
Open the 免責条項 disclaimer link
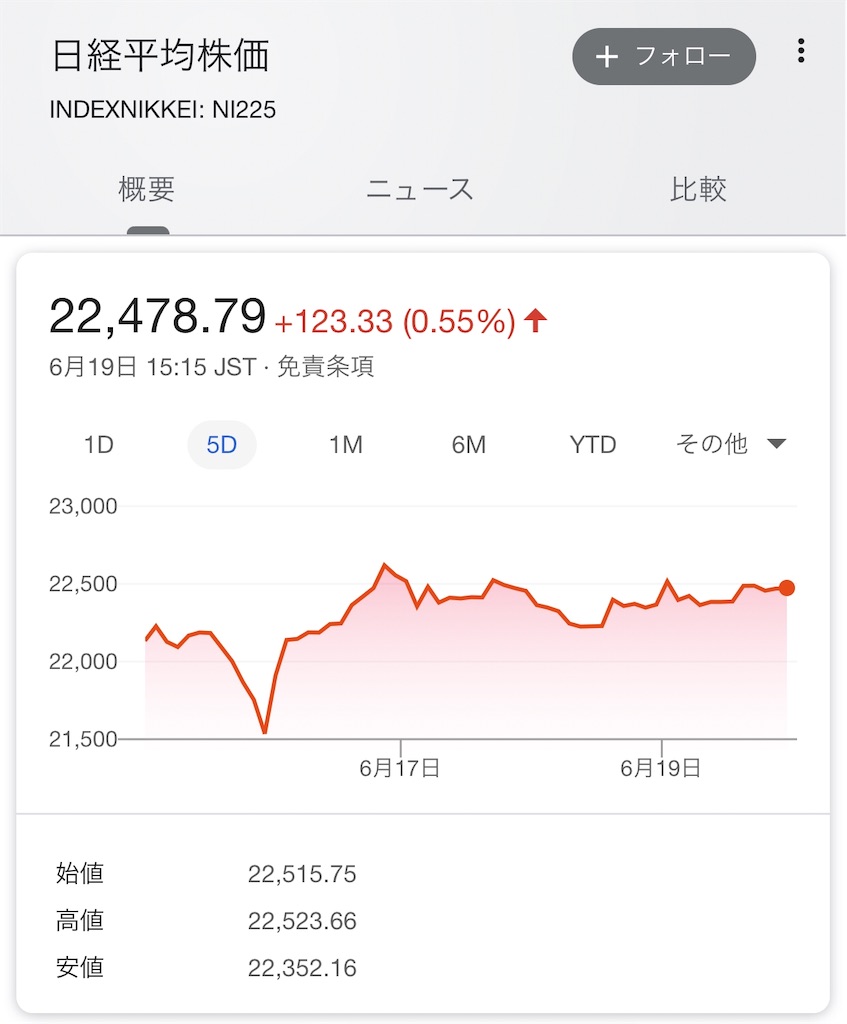coord(325,367)
